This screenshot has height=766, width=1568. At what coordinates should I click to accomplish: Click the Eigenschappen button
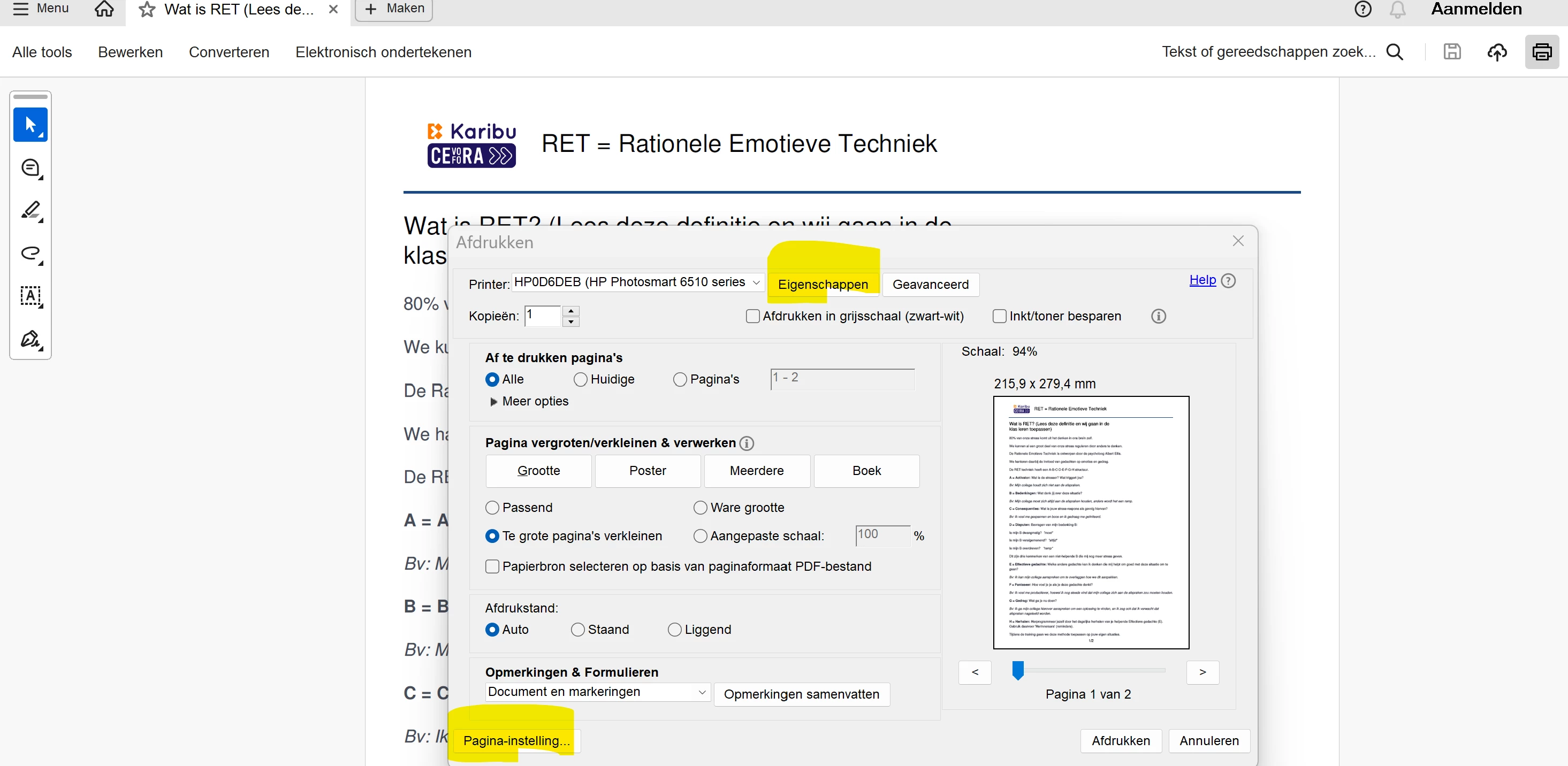823,285
